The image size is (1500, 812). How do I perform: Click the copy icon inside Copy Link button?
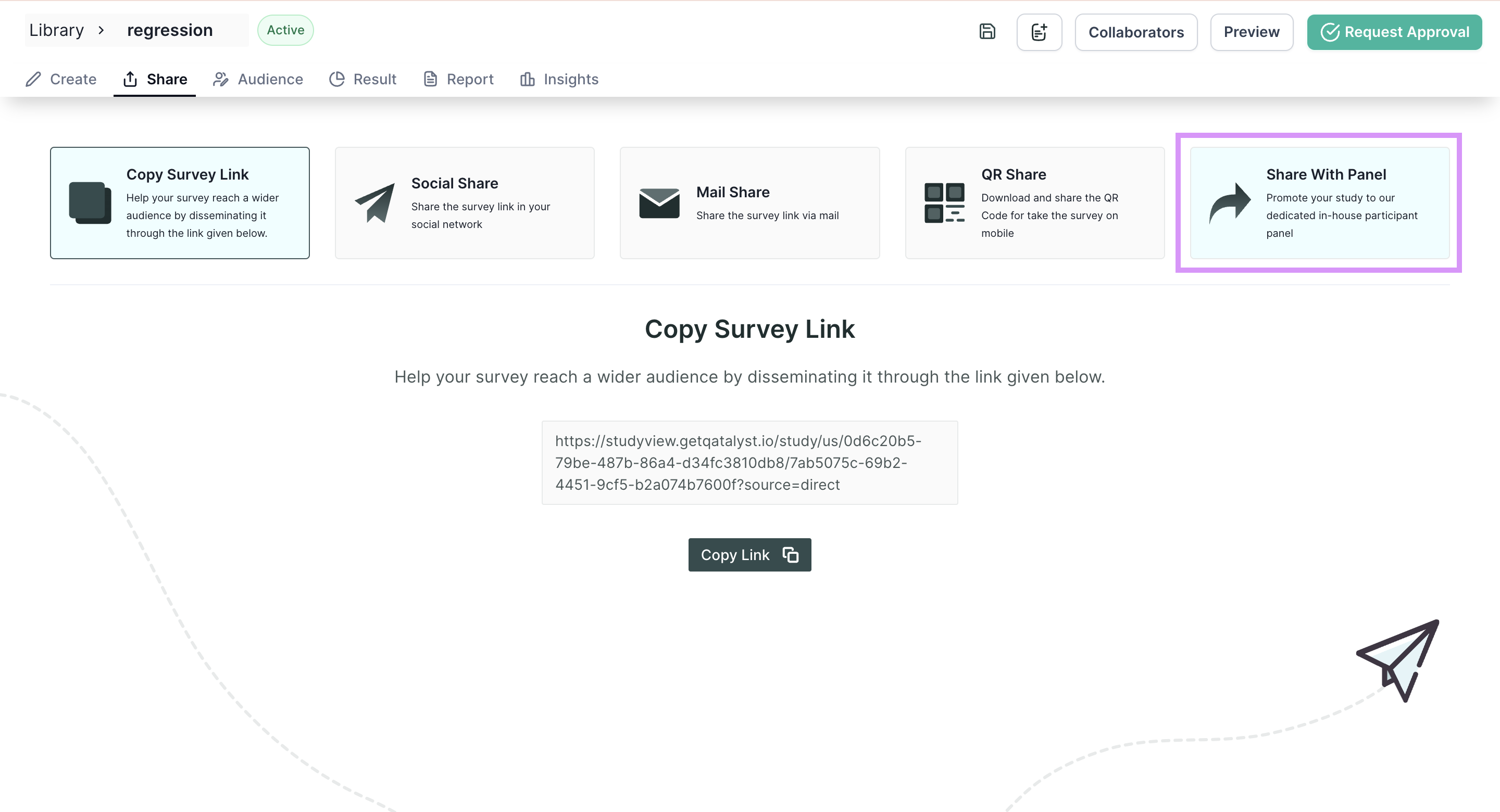[x=790, y=555]
